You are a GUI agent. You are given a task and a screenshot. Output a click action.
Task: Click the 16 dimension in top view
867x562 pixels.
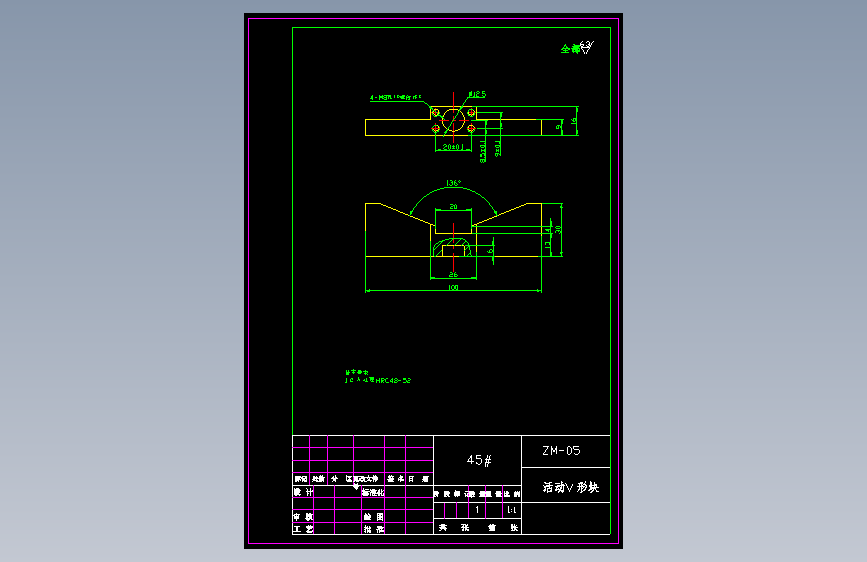click(x=573, y=120)
